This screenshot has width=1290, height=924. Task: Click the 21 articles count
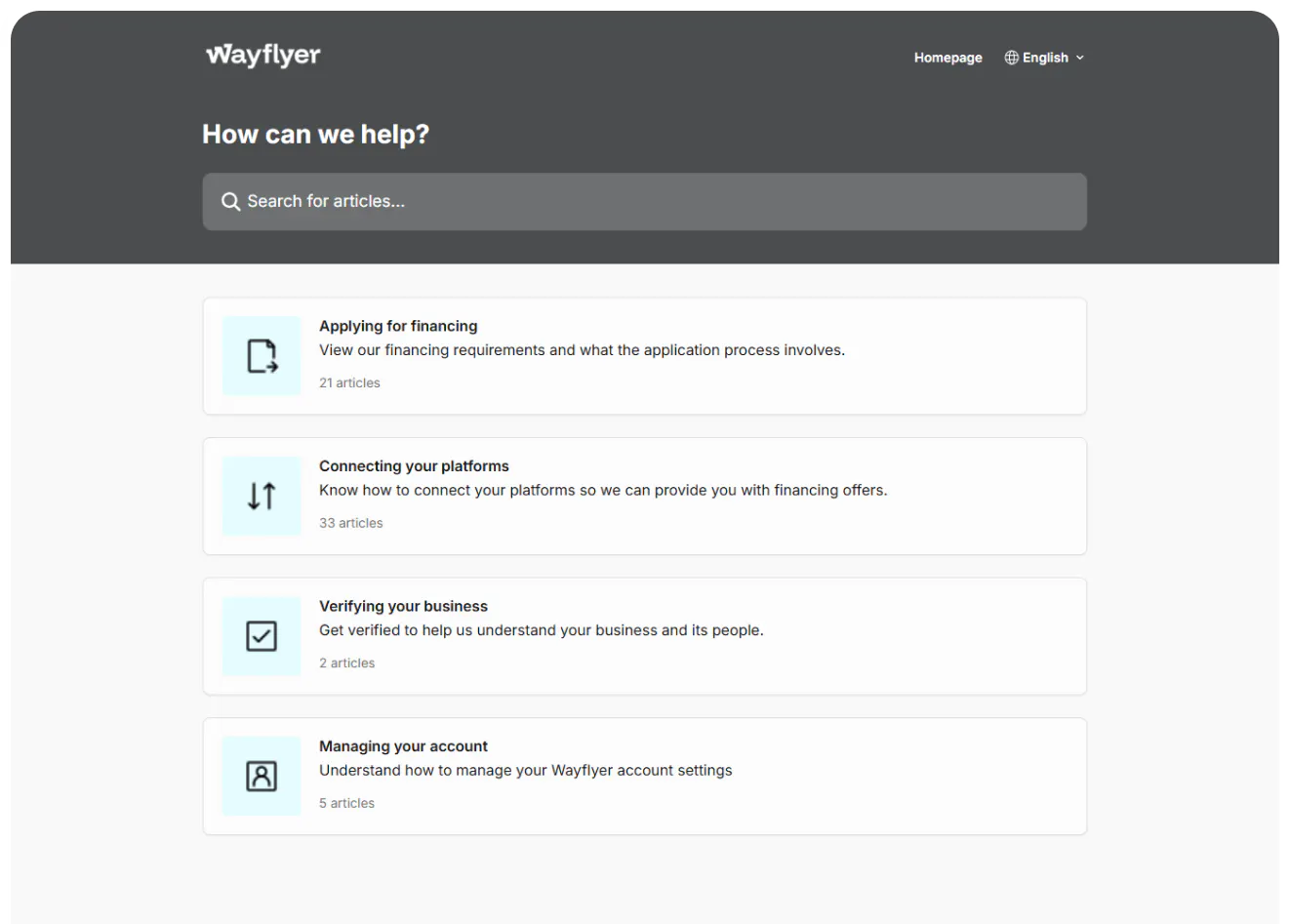pos(349,382)
